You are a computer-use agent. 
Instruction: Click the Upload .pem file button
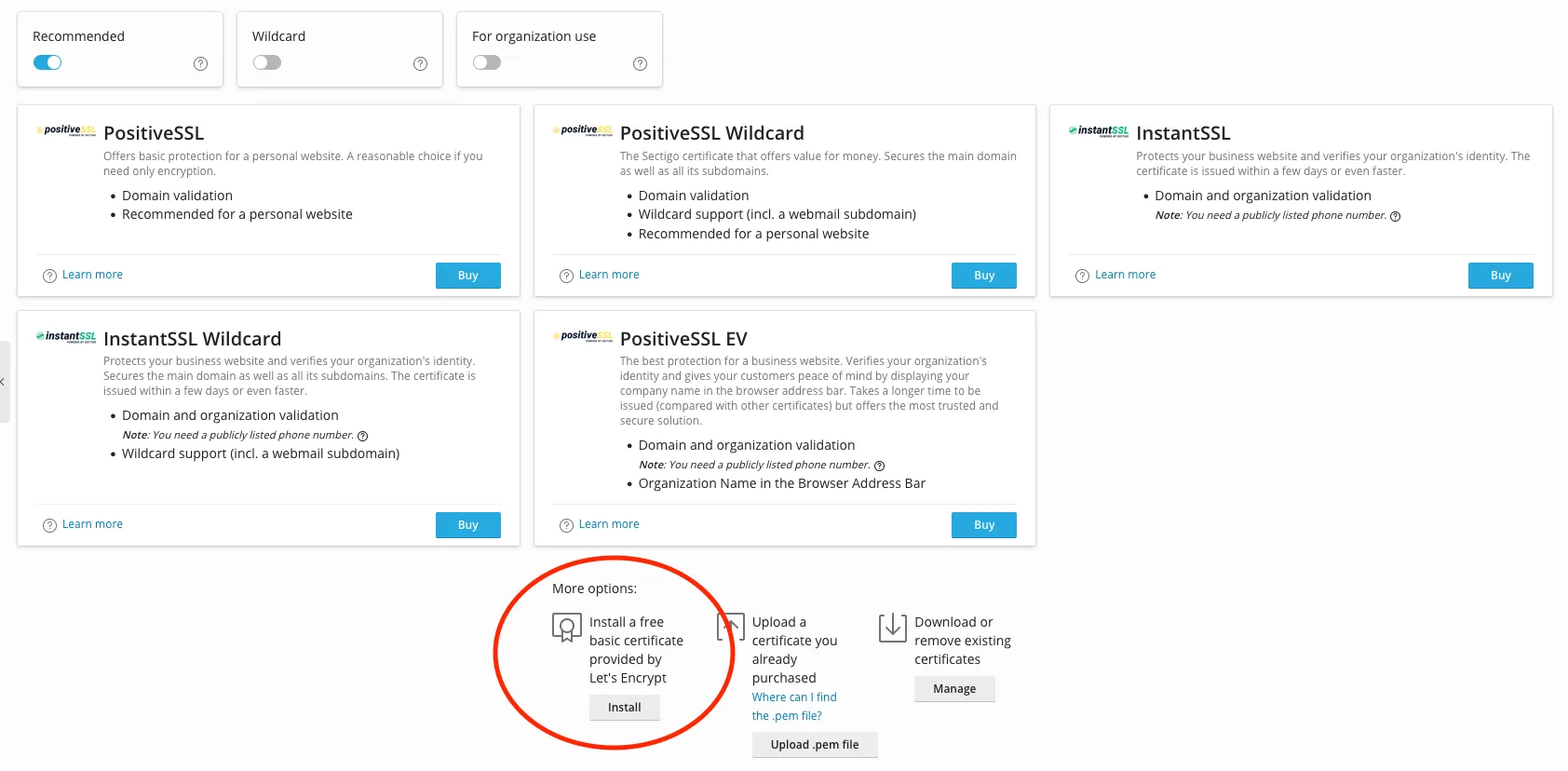[815, 745]
